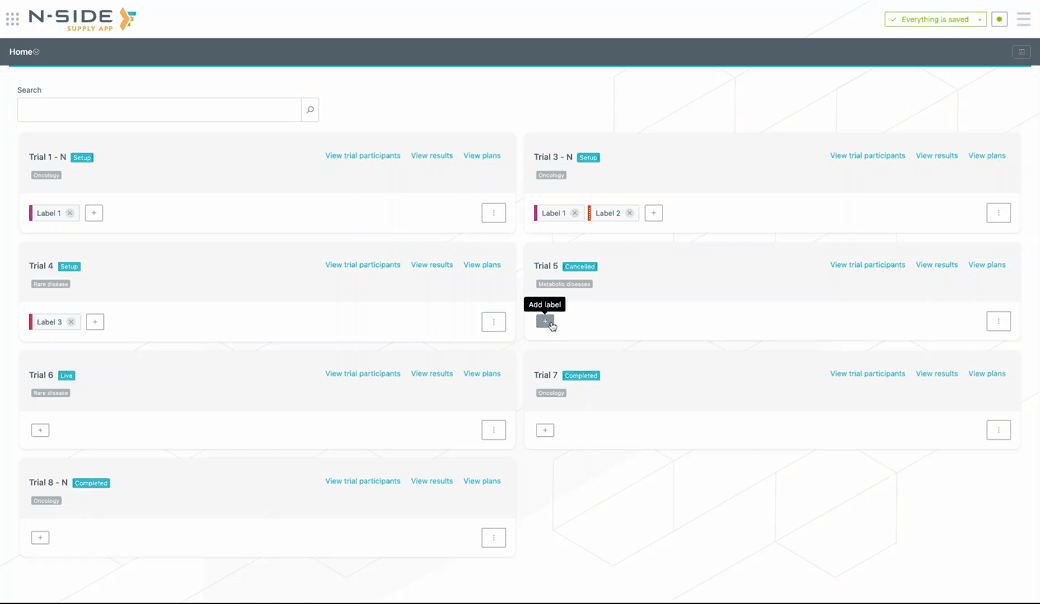Open more options for Trial 8 - N
The height and width of the screenshot is (604, 1040).
[493, 538]
